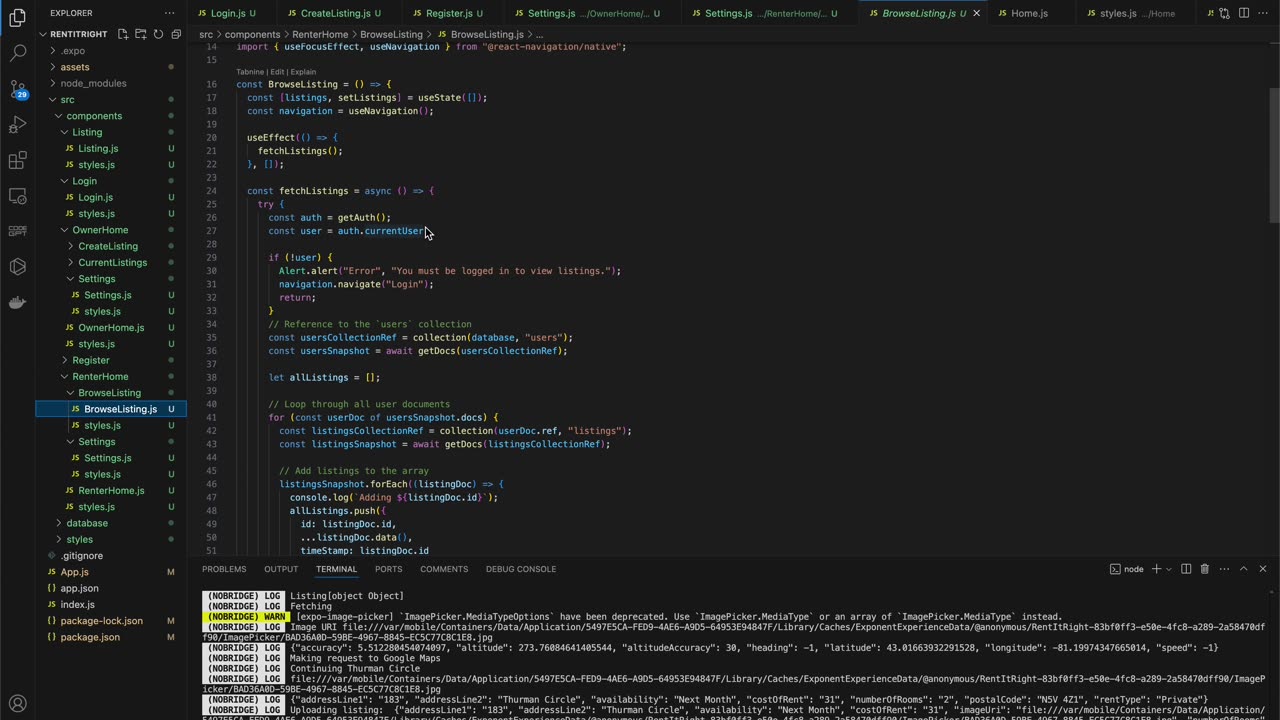
Task: Expand the Register folder
Action: 110,360
